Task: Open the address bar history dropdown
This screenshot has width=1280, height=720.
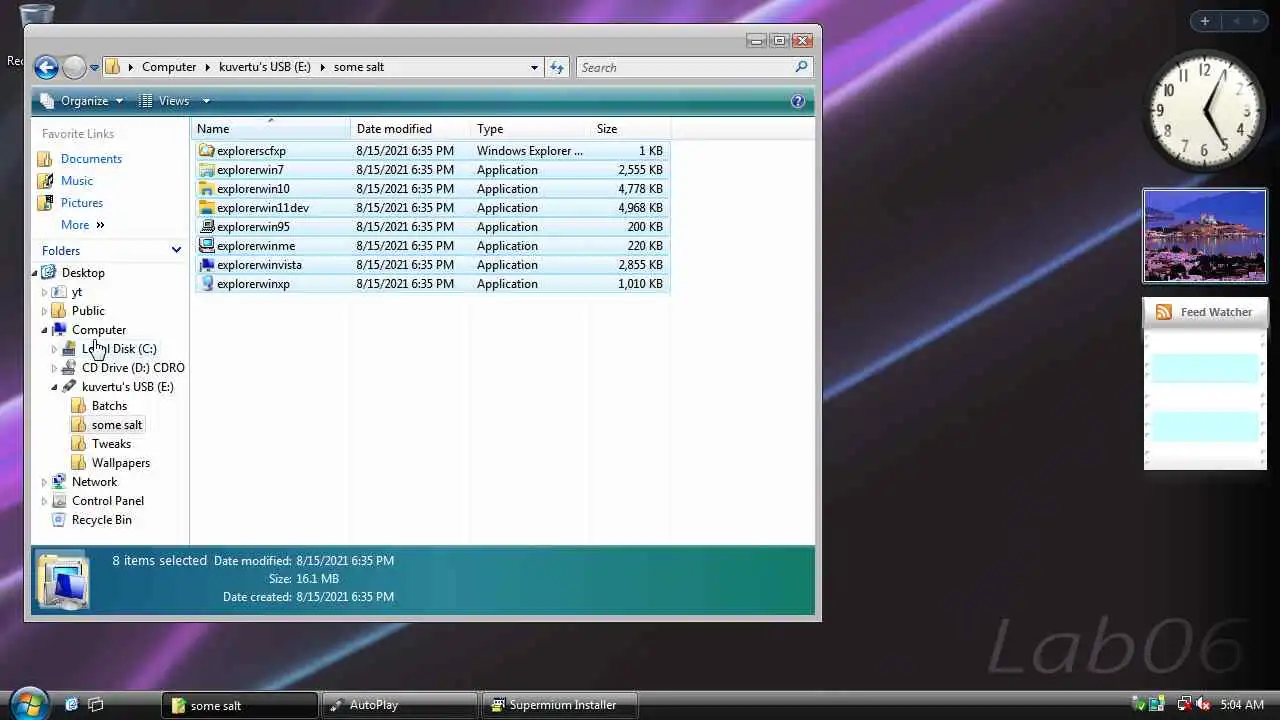Action: [x=534, y=68]
